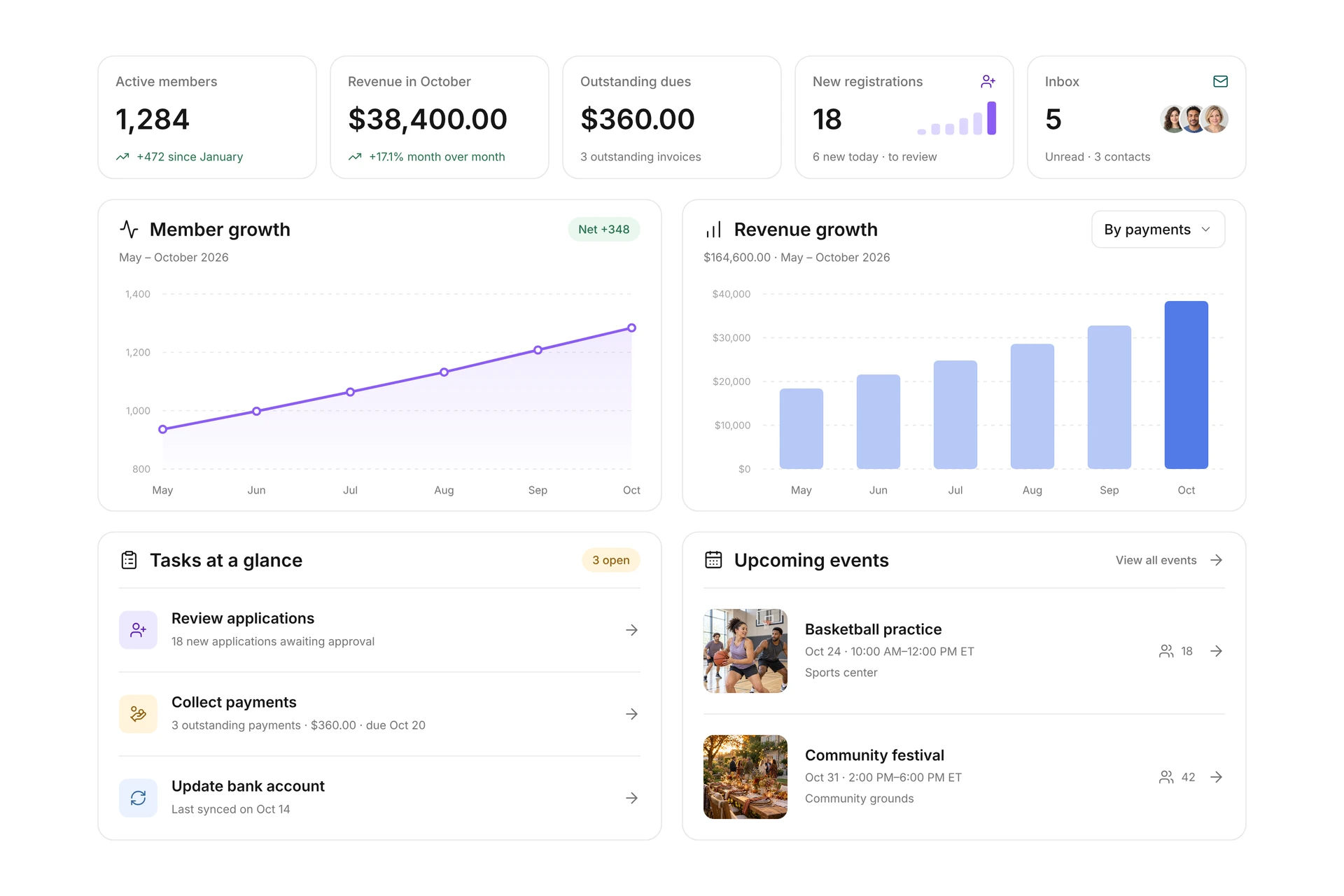Open Collect payments via its arrow
The height and width of the screenshot is (896, 1344).
pyautogui.click(x=631, y=714)
